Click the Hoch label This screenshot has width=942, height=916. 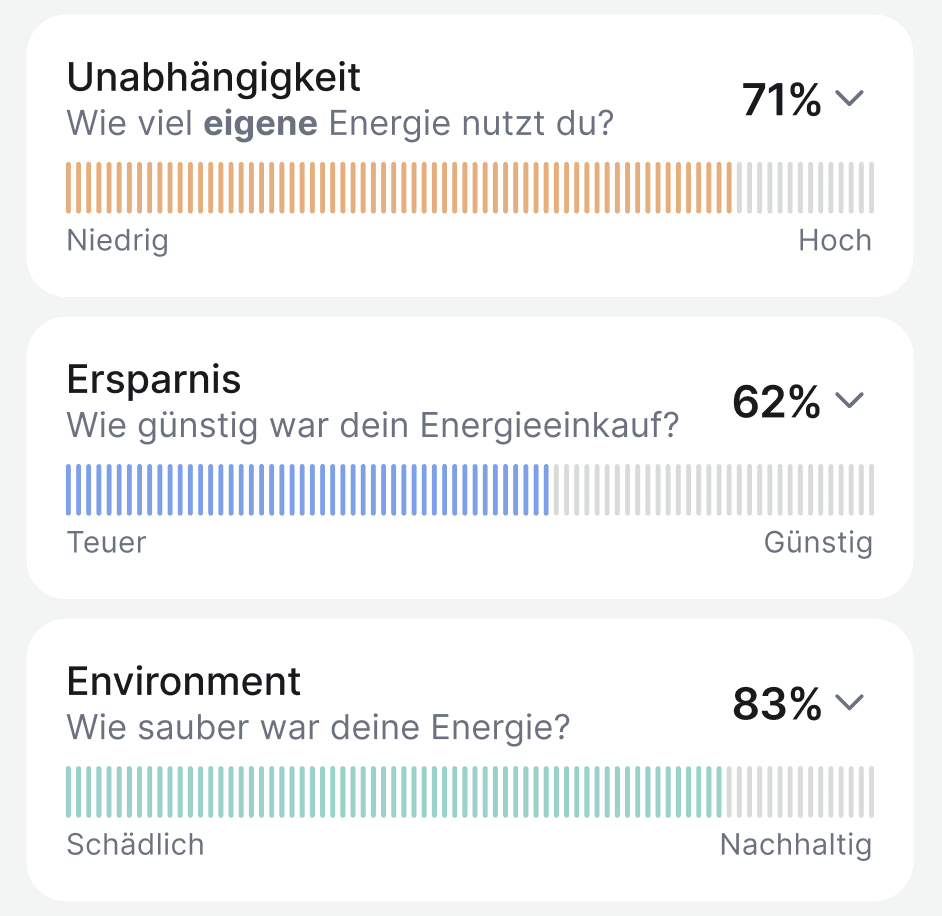coord(836,240)
